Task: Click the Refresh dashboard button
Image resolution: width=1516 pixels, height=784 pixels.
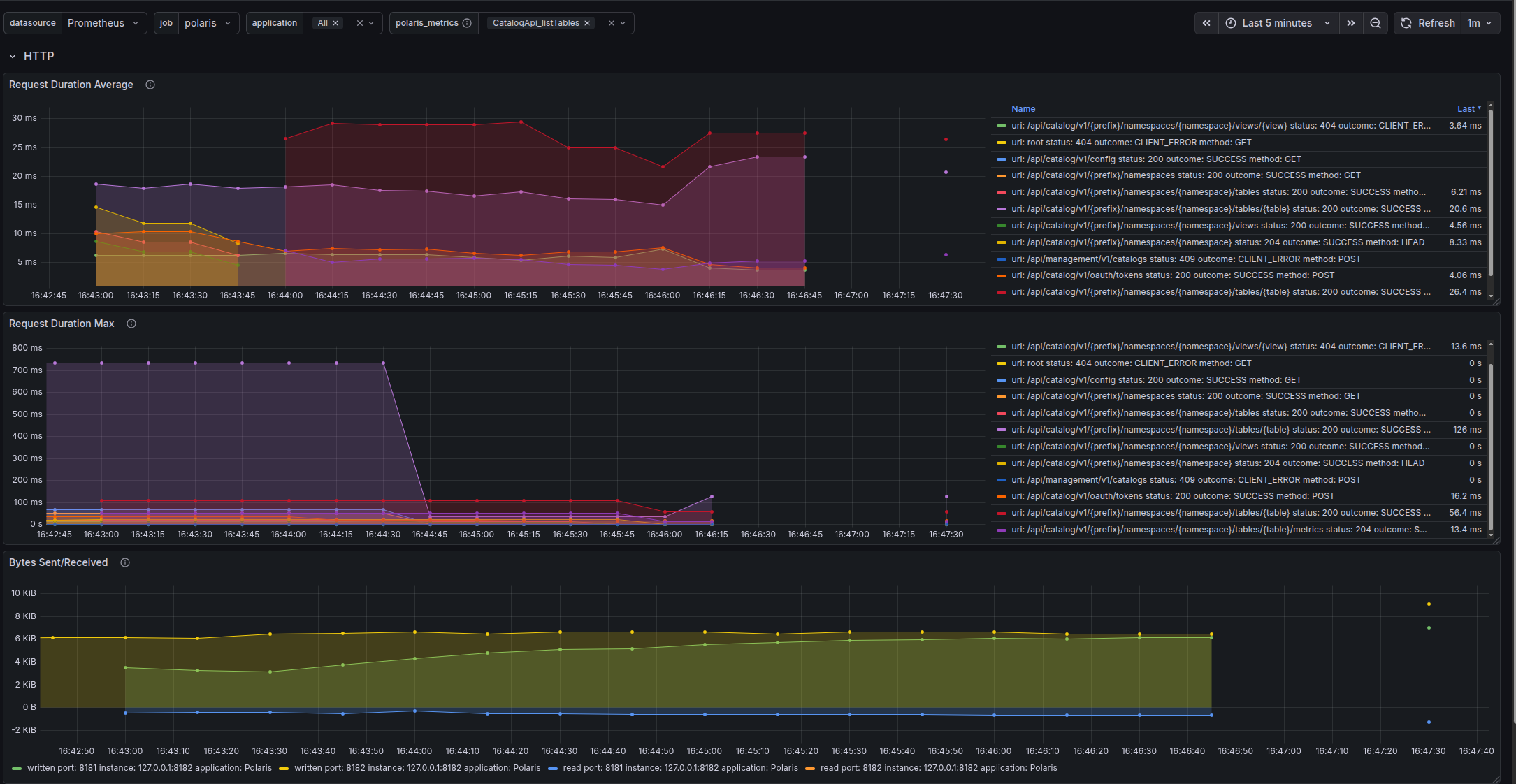Action: (x=1428, y=23)
